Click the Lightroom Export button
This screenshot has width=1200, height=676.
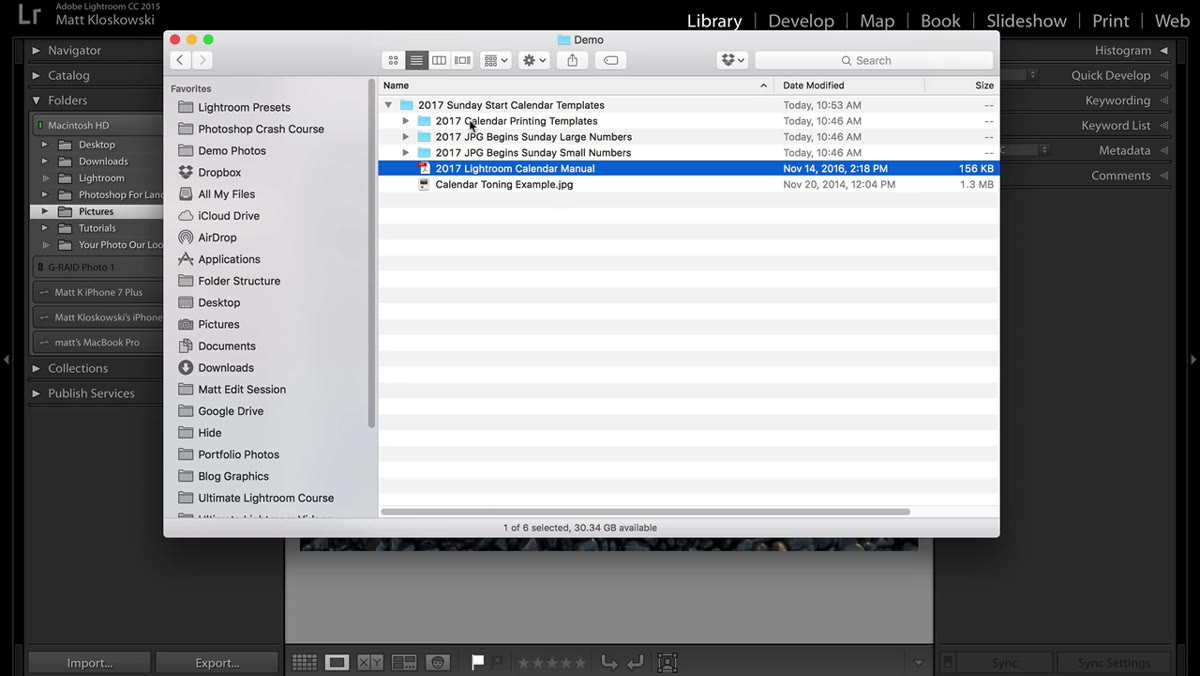(217, 662)
